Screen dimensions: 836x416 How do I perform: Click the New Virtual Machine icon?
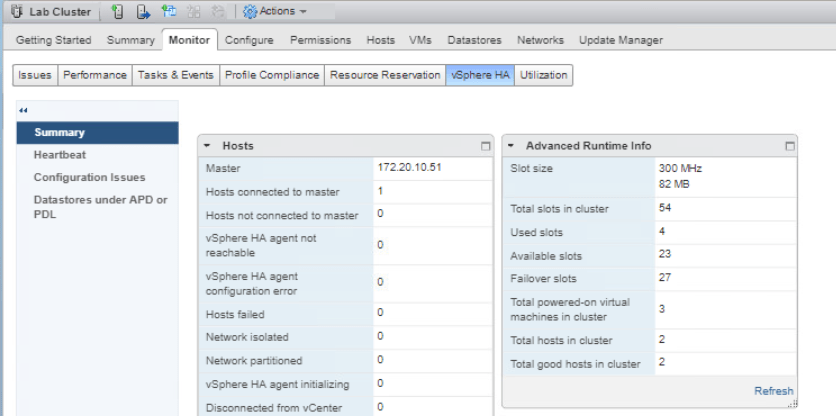[x=169, y=12]
